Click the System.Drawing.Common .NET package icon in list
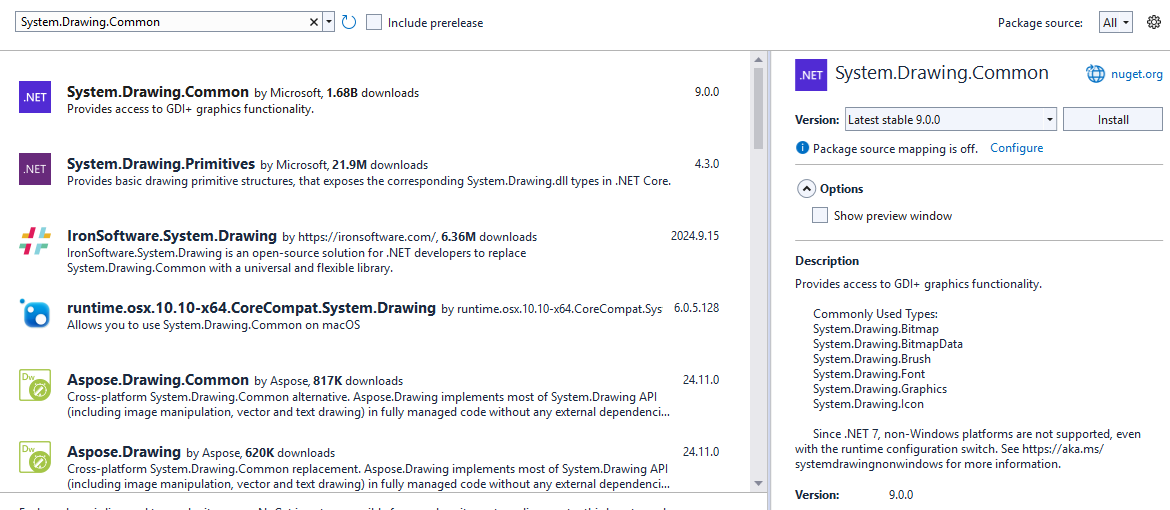 (x=35, y=97)
